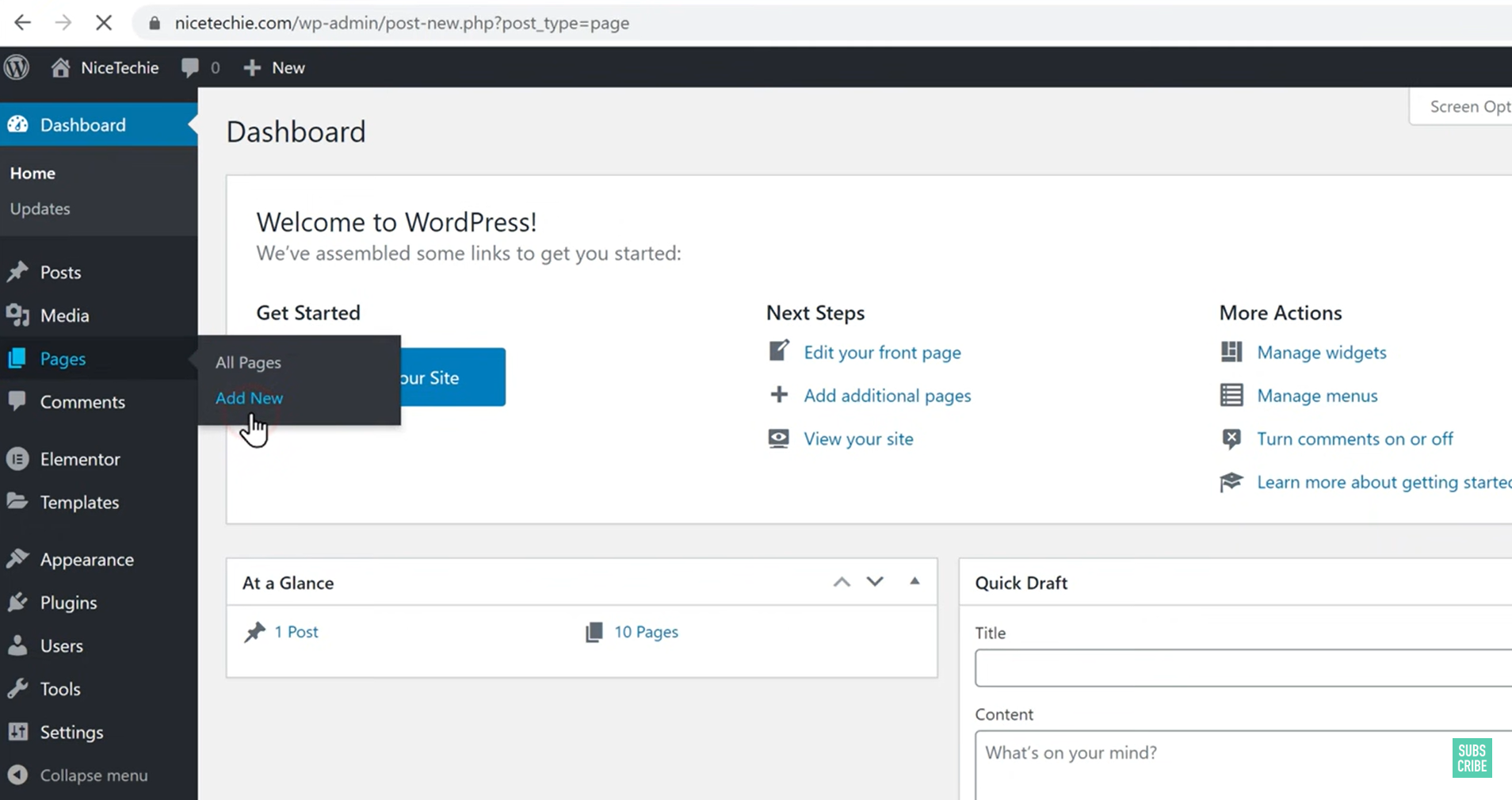The image size is (1512, 800).
Task: Click the browser address bar URL
Action: (402, 23)
